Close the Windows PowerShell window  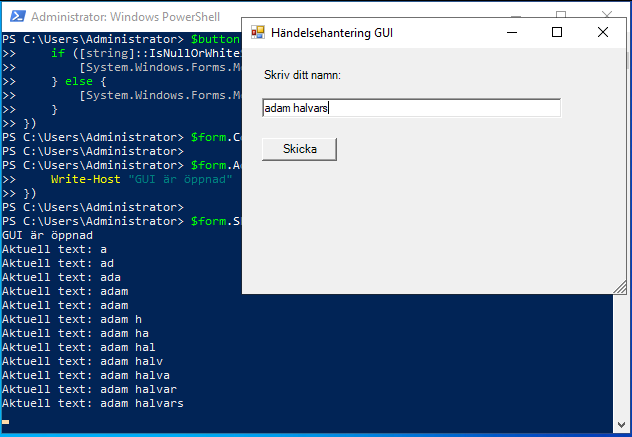pos(607,13)
